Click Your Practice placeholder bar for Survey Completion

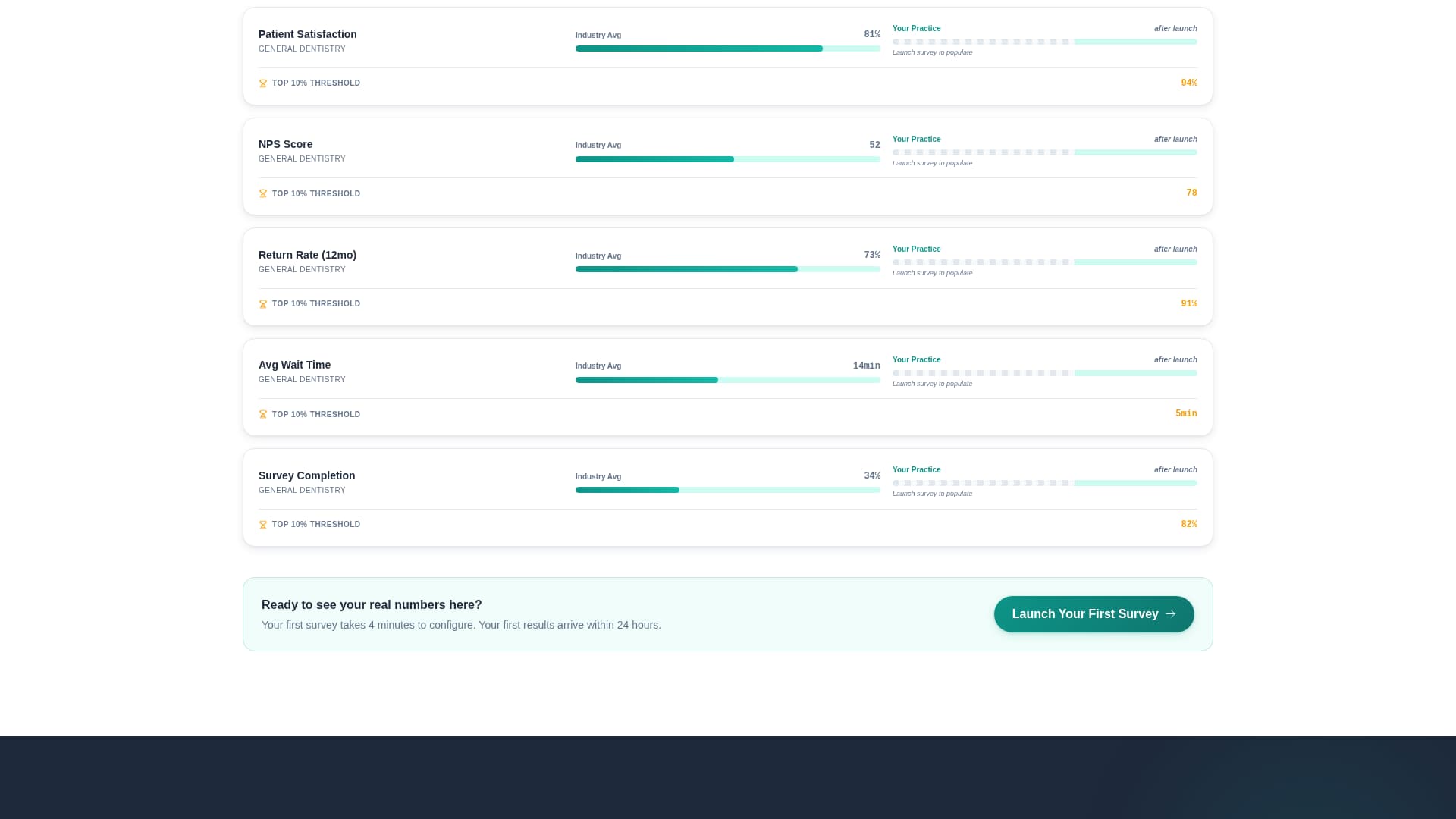point(1045,483)
